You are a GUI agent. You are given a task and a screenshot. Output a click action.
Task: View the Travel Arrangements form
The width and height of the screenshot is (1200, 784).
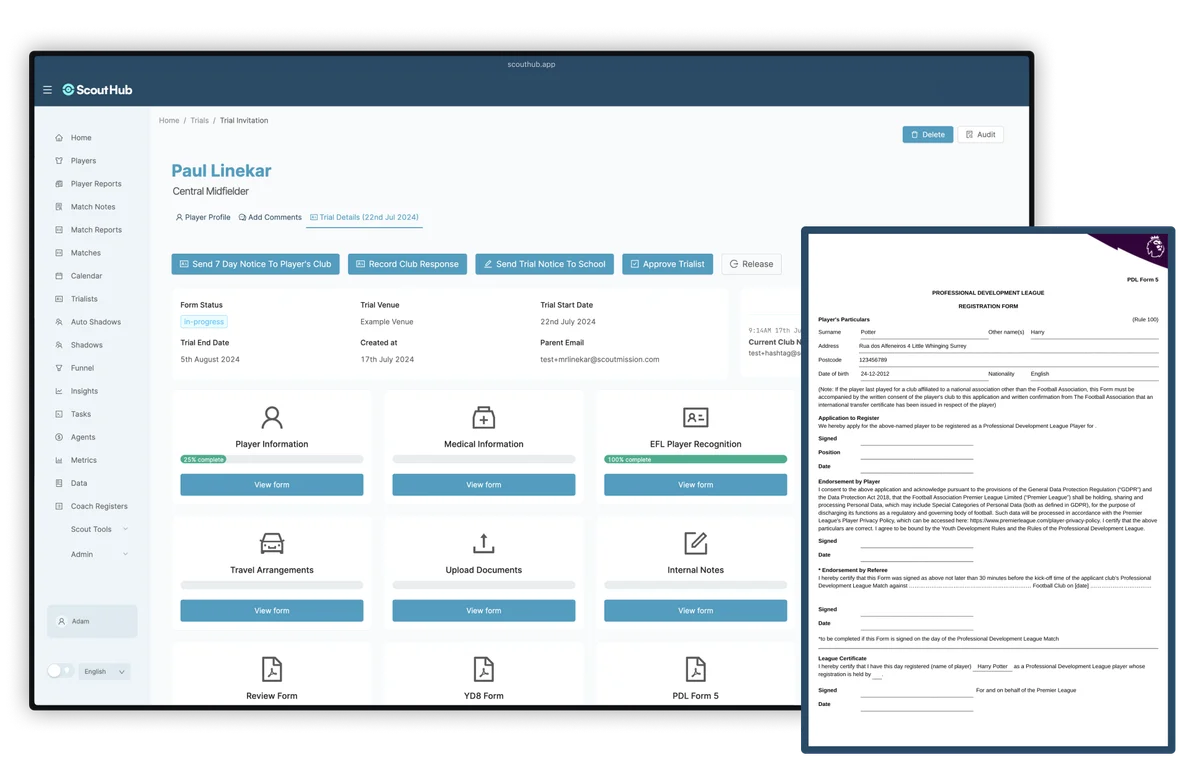[x=272, y=610]
